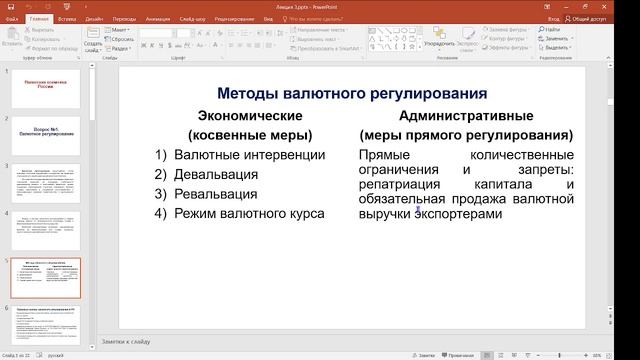Toggle underline Ч formatting

(x=161, y=45)
